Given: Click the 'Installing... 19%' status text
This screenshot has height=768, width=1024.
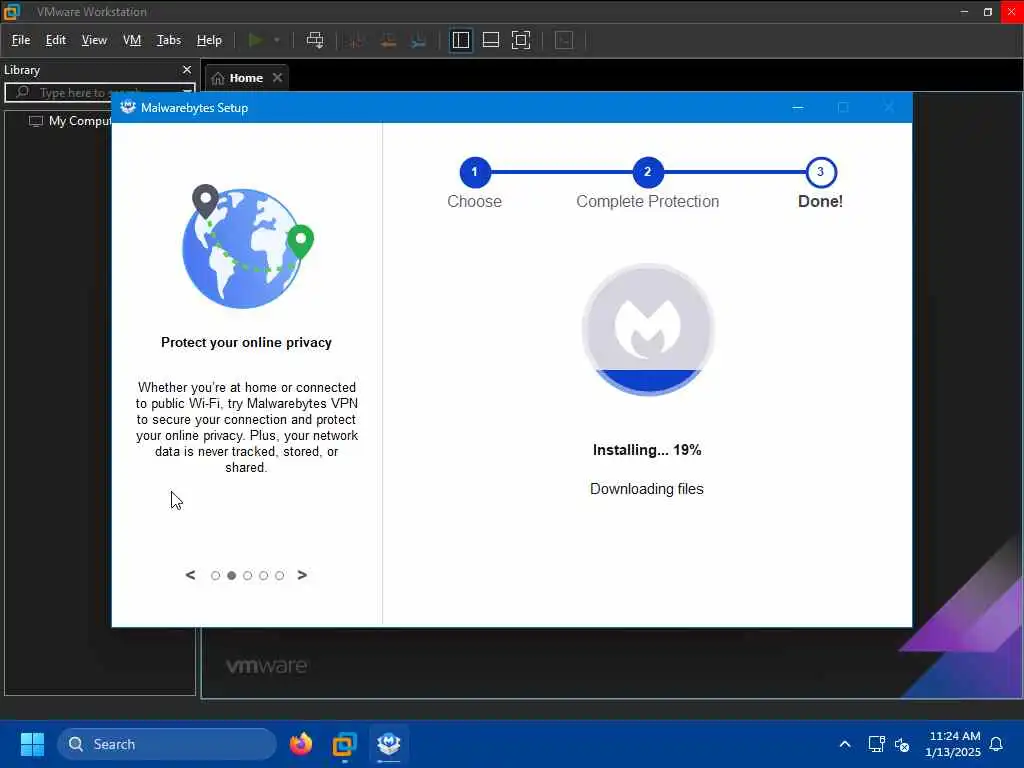Looking at the screenshot, I should pyautogui.click(x=647, y=450).
